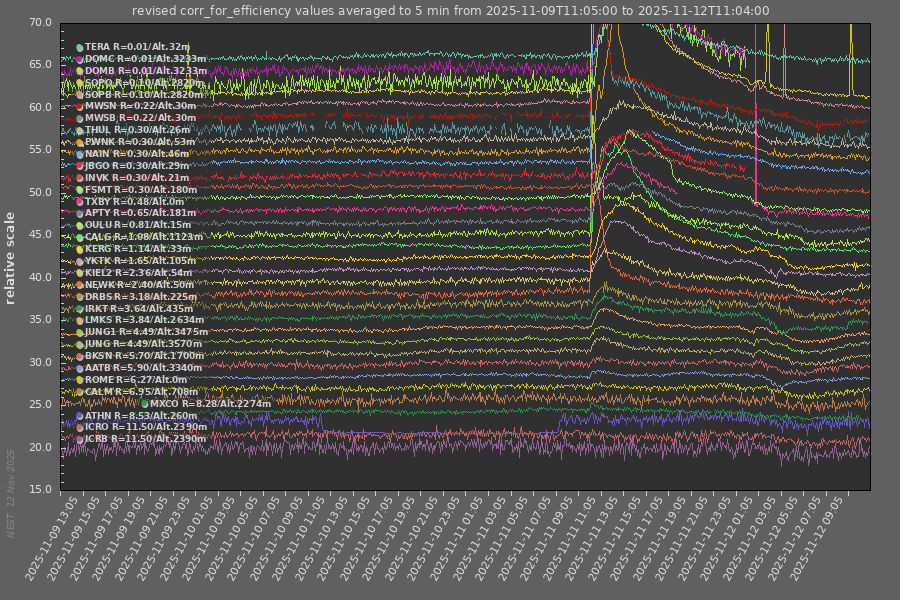Click the JBGO legend marker dot
The height and width of the screenshot is (600, 900).
[80, 166]
